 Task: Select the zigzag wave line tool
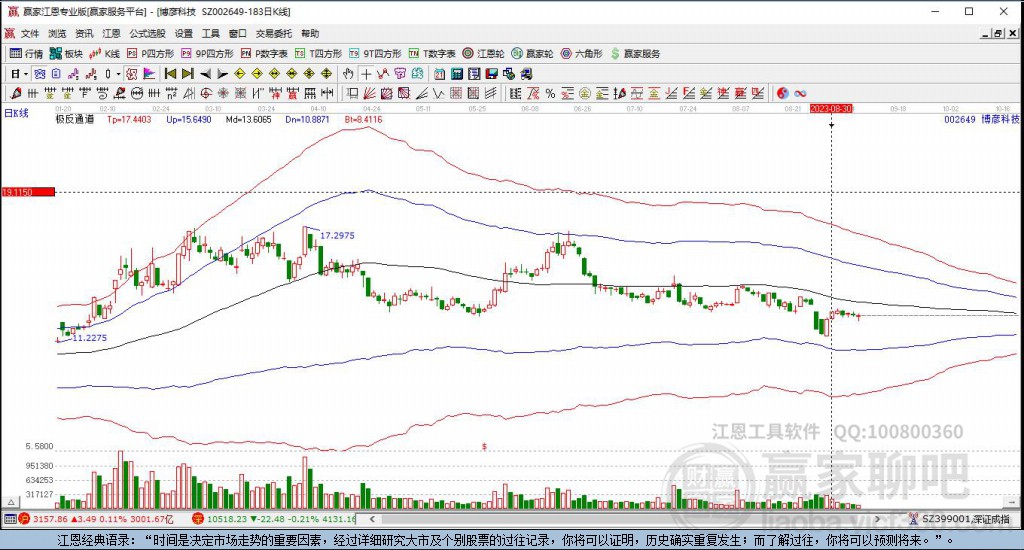pyautogui.click(x=438, y=93)
